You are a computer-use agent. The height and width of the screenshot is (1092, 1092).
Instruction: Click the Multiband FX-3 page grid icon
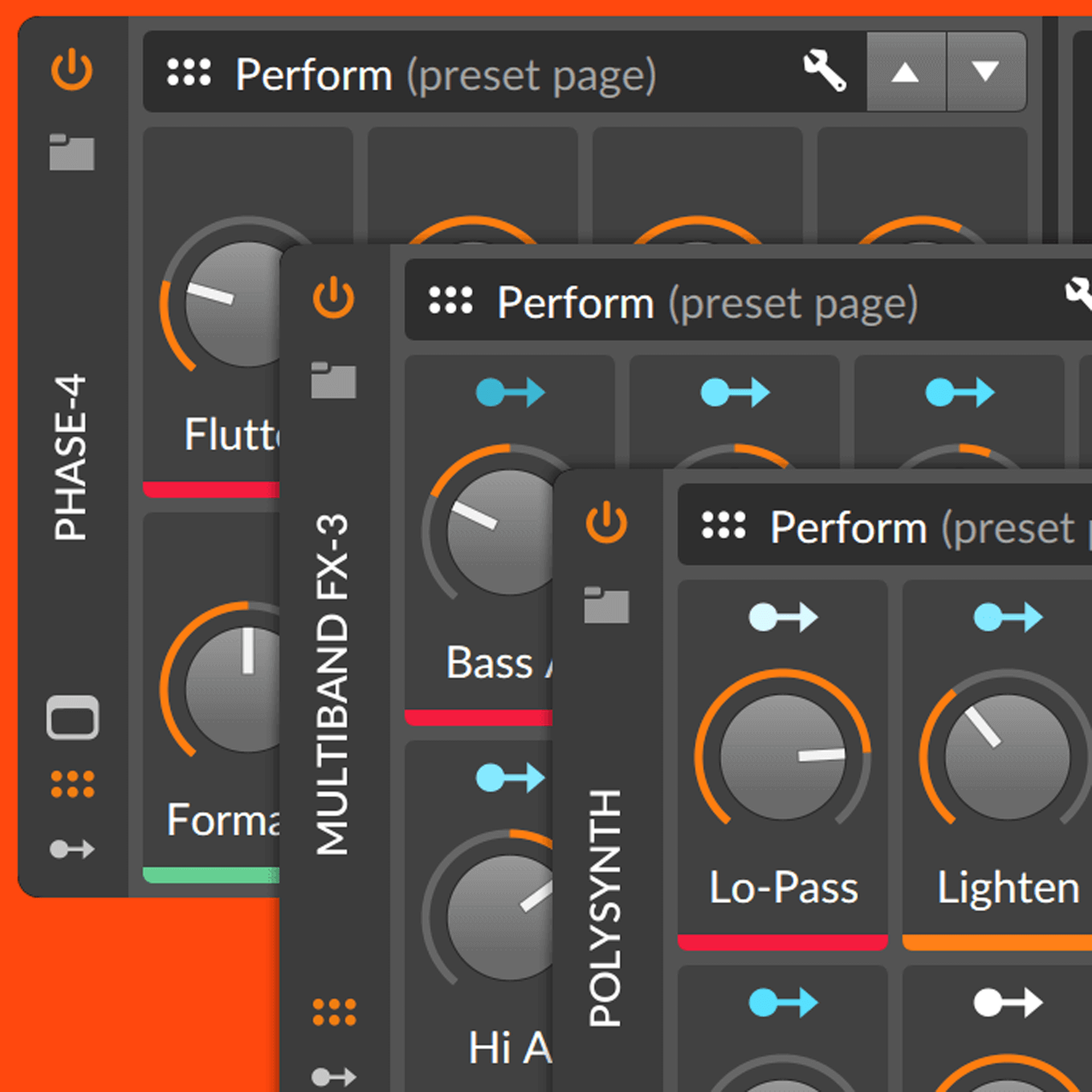click(x=450, y=300)
